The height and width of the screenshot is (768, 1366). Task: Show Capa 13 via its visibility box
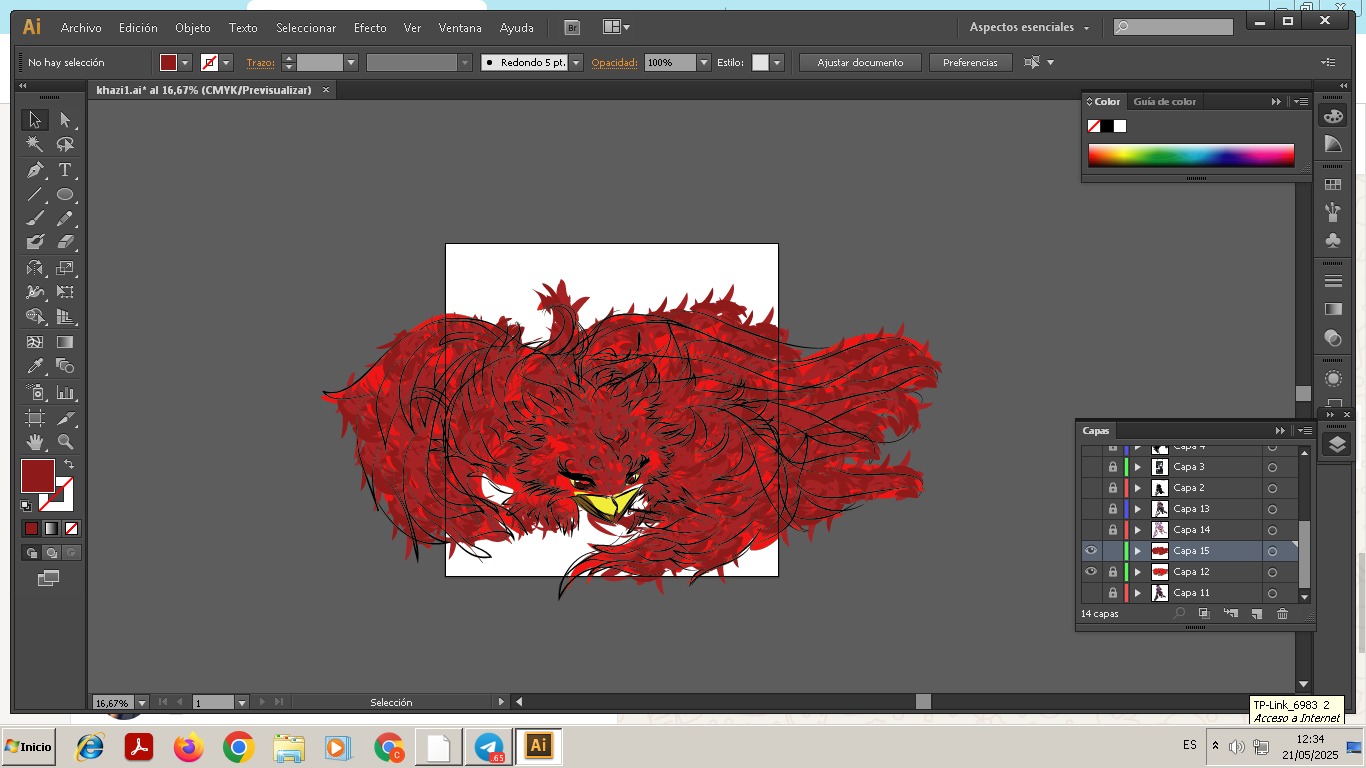click(1091, 509)
